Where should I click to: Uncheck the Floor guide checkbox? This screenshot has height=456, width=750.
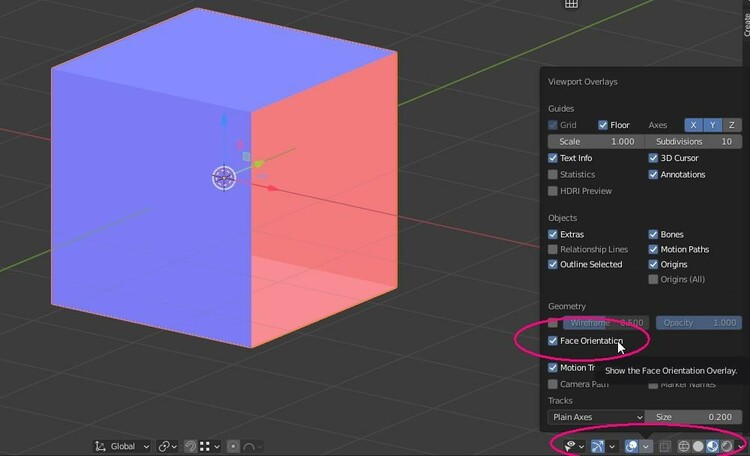pos(603,125)
